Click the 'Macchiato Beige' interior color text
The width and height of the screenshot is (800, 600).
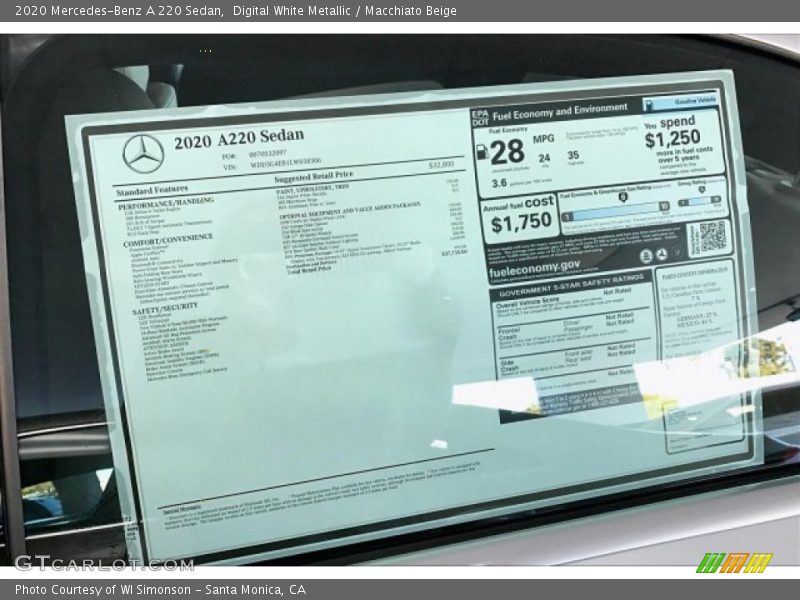click(411, 10)
